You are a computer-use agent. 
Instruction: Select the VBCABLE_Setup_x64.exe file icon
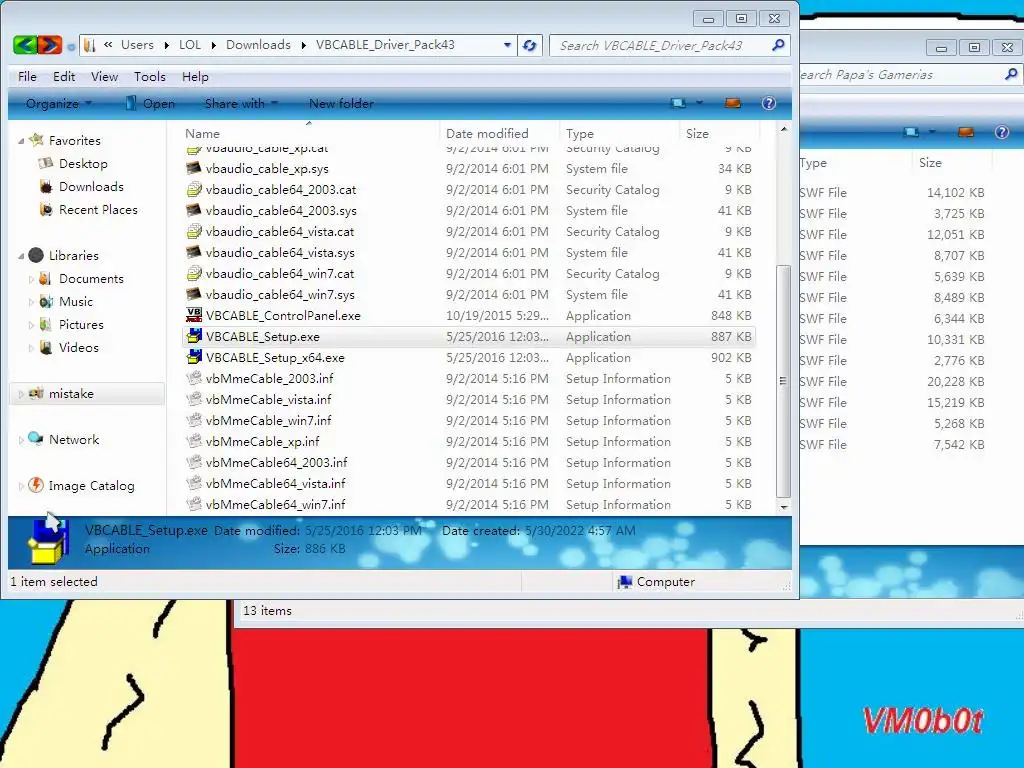pyautogui.click(x=194, y=357)
